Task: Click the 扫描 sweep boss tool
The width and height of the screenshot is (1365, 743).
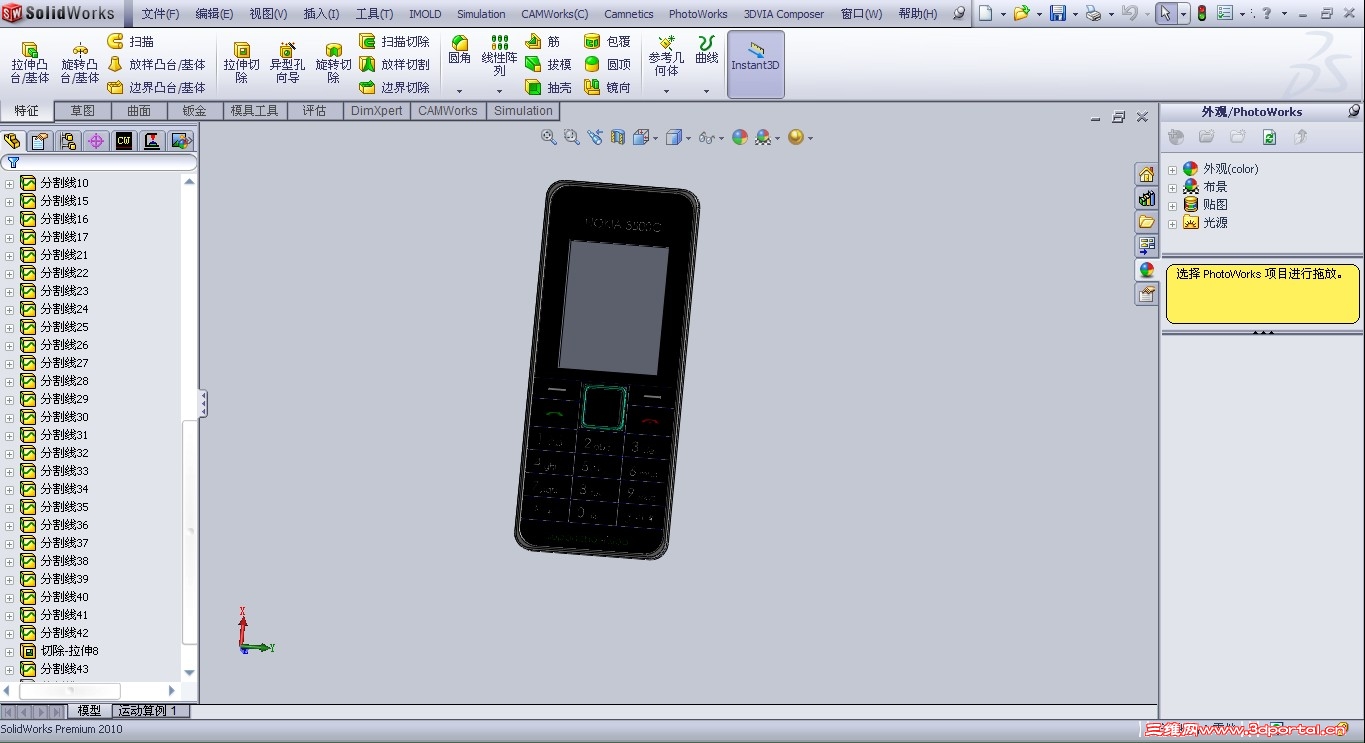Action: pyautogui.click(x=131, y=41)
